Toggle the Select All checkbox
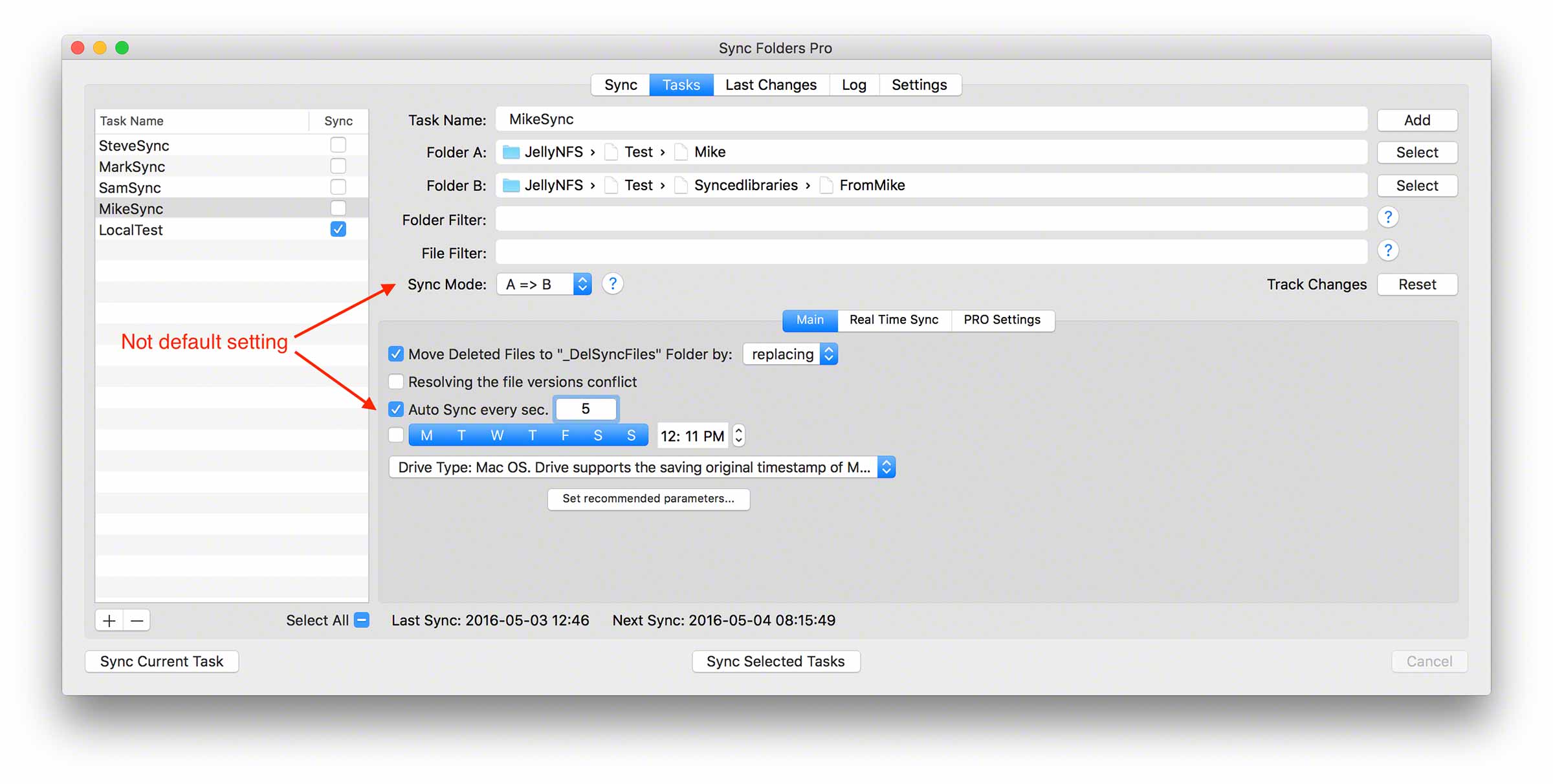Image resolution: width=1553 pixels, height=784 pixels. (x=362, y=620)
